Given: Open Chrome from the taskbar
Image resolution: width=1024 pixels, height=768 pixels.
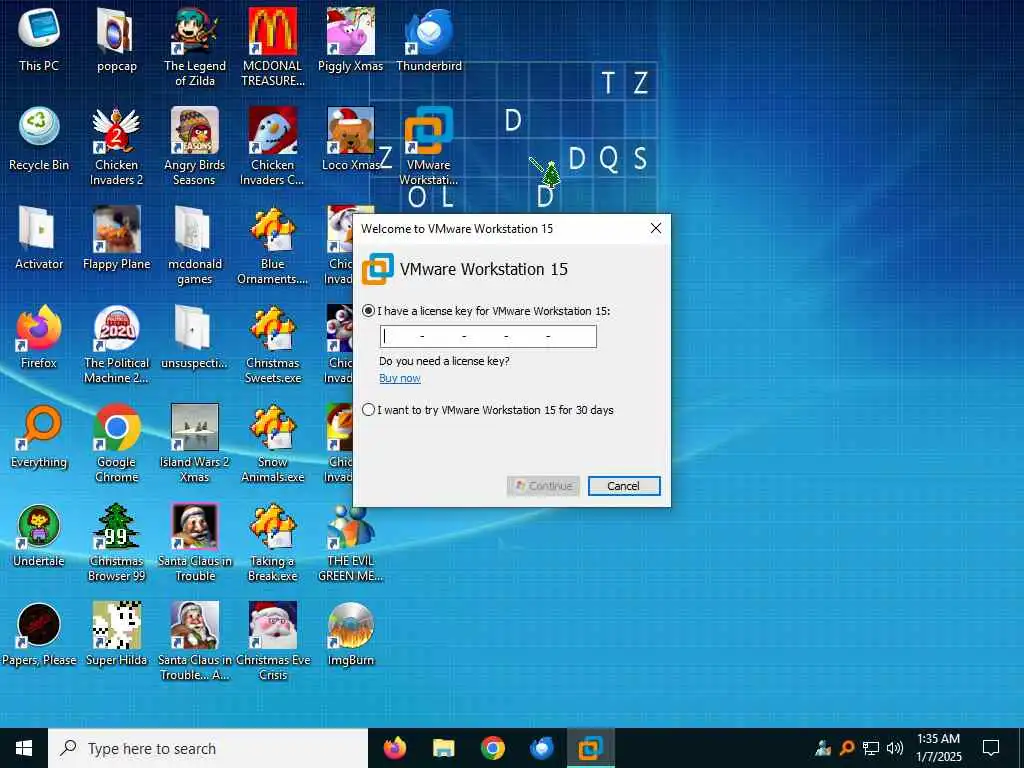Looking at the screenshot, I should pyautogui.click(x=492, y=748).
